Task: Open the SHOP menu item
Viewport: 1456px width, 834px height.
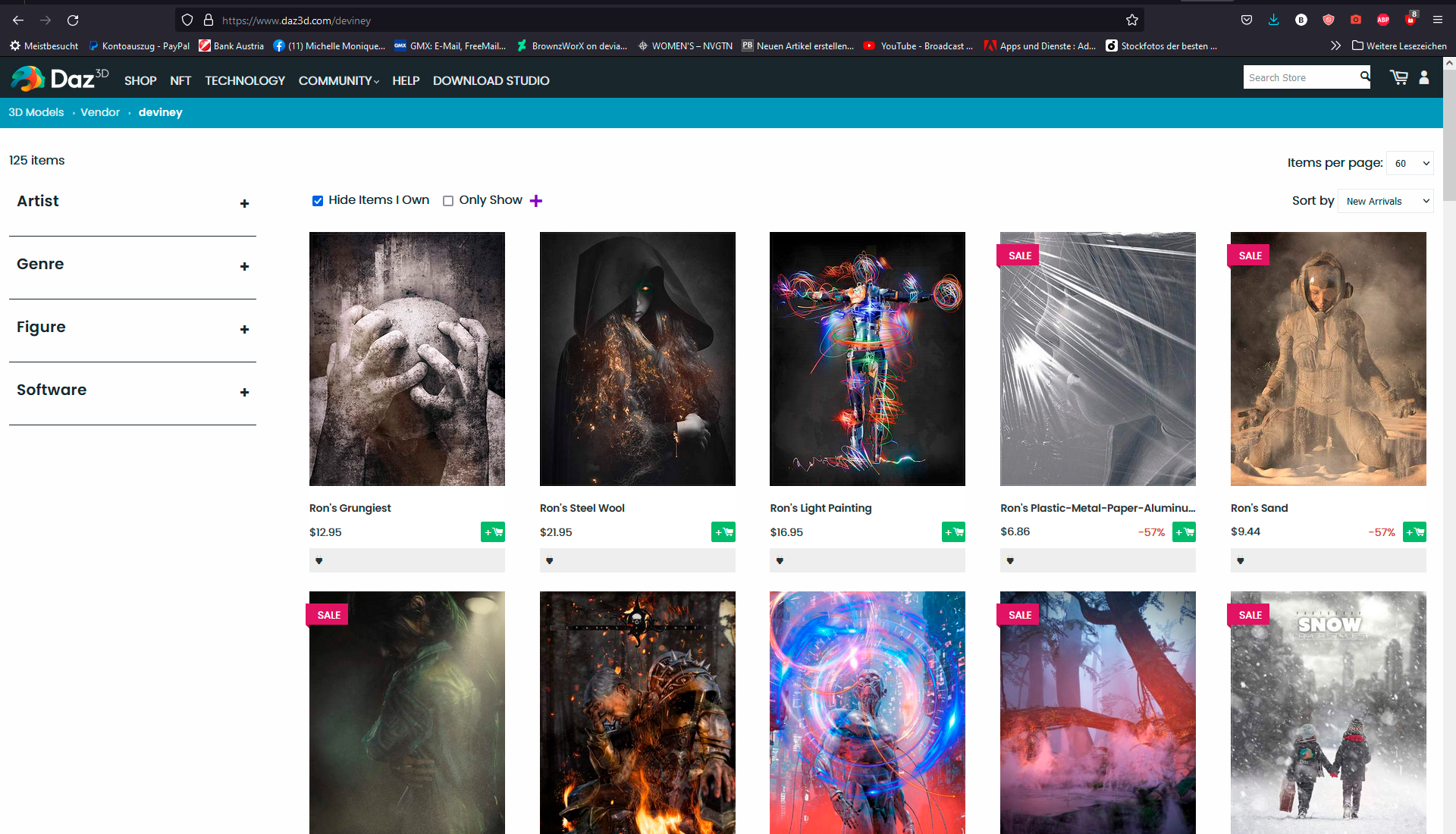Action: point(140,80)
